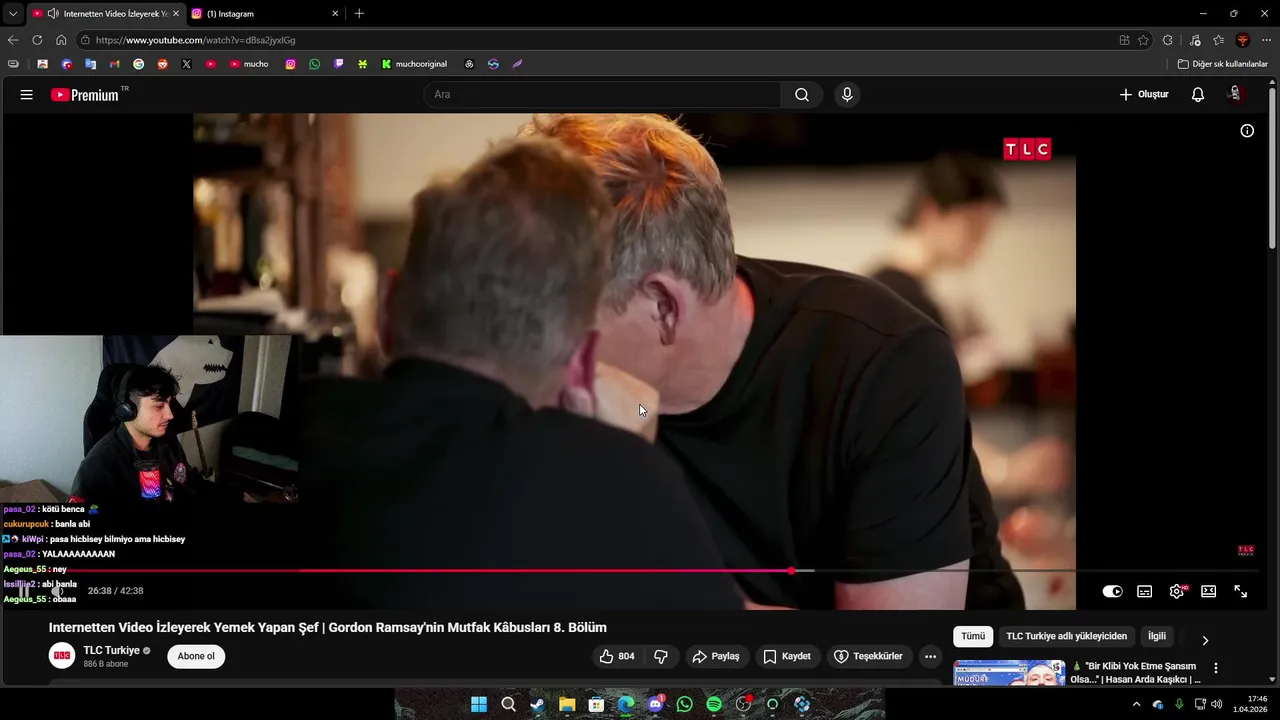
Task: Open the WhatsApp bookmark
Action: coord(314,64)
